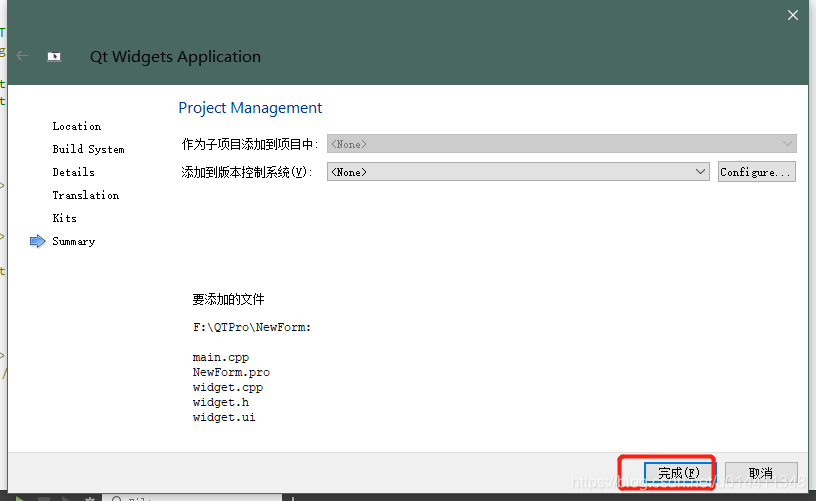Open the version control system dropdown

(x=518, y=172)
